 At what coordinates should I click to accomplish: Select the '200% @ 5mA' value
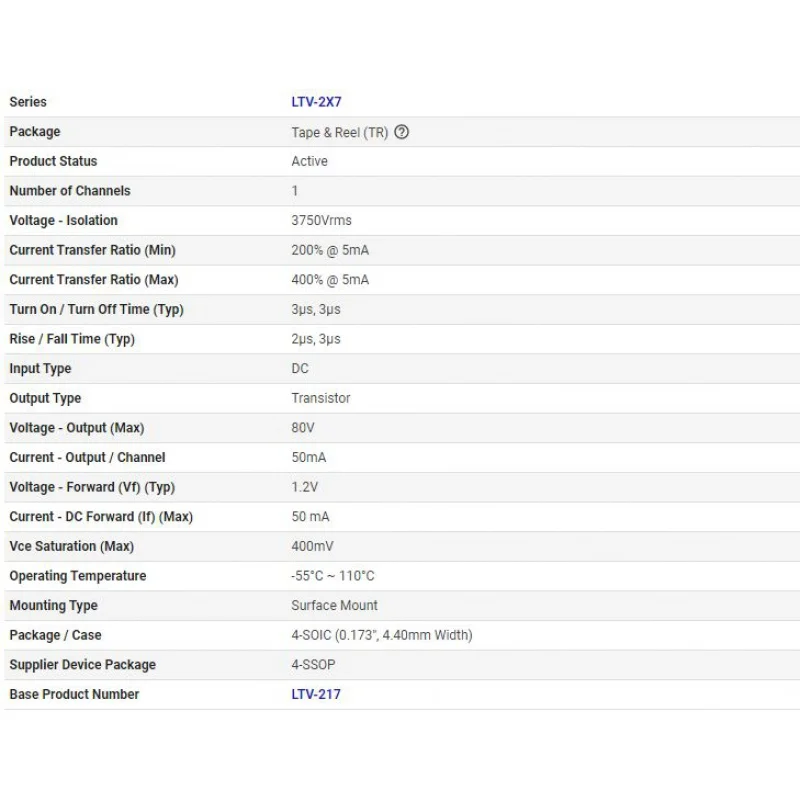click(330, 250)
